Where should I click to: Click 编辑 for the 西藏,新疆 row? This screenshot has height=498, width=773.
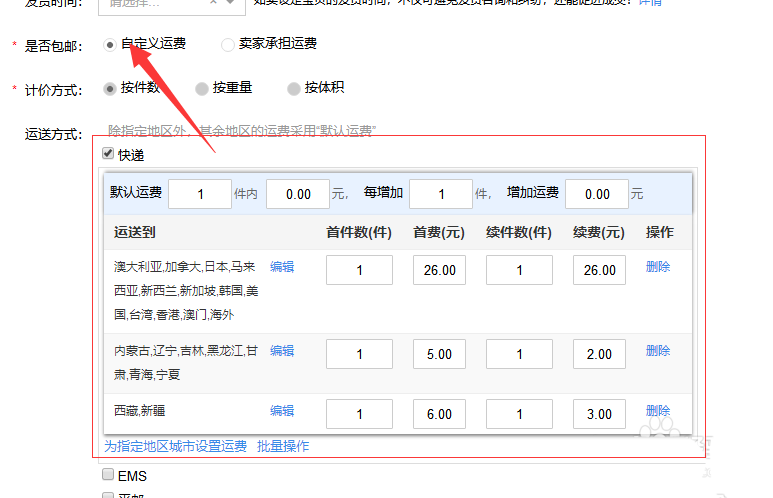coord(282,411)
